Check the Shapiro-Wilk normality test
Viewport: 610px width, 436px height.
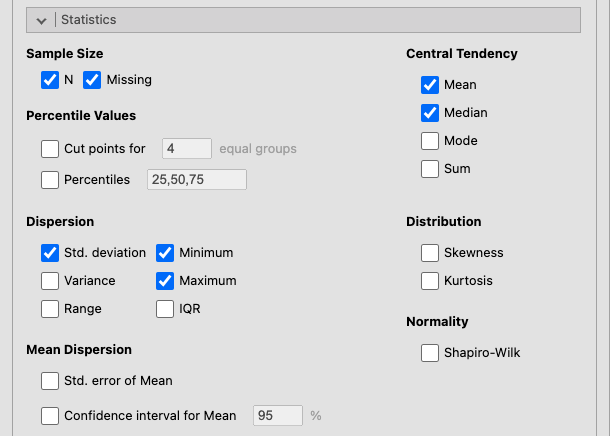pos(430,353)
